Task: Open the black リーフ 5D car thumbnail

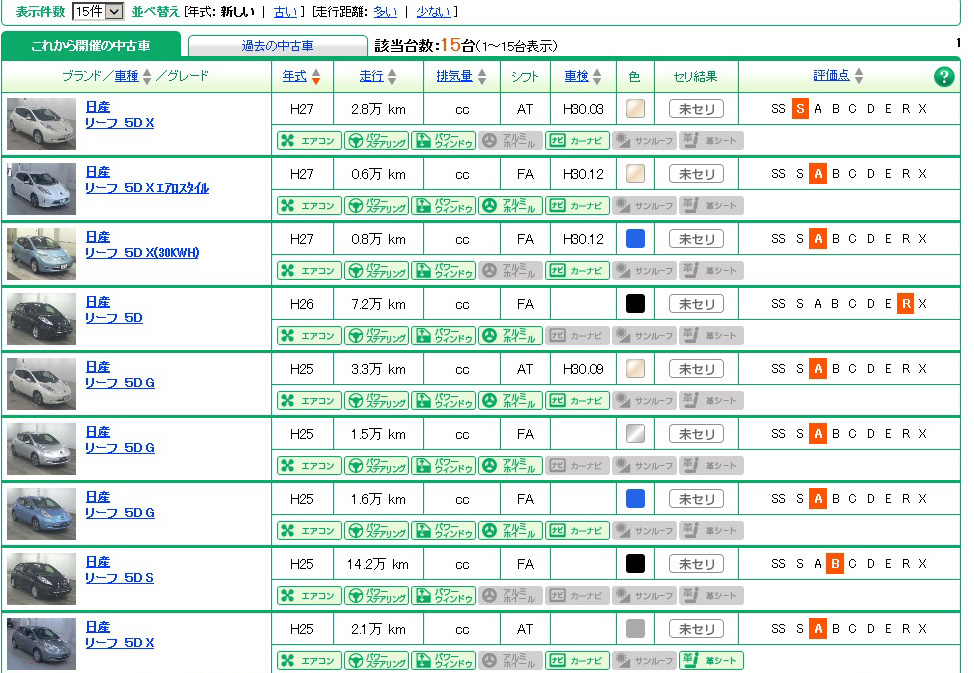Action: (x=41, y=318)
